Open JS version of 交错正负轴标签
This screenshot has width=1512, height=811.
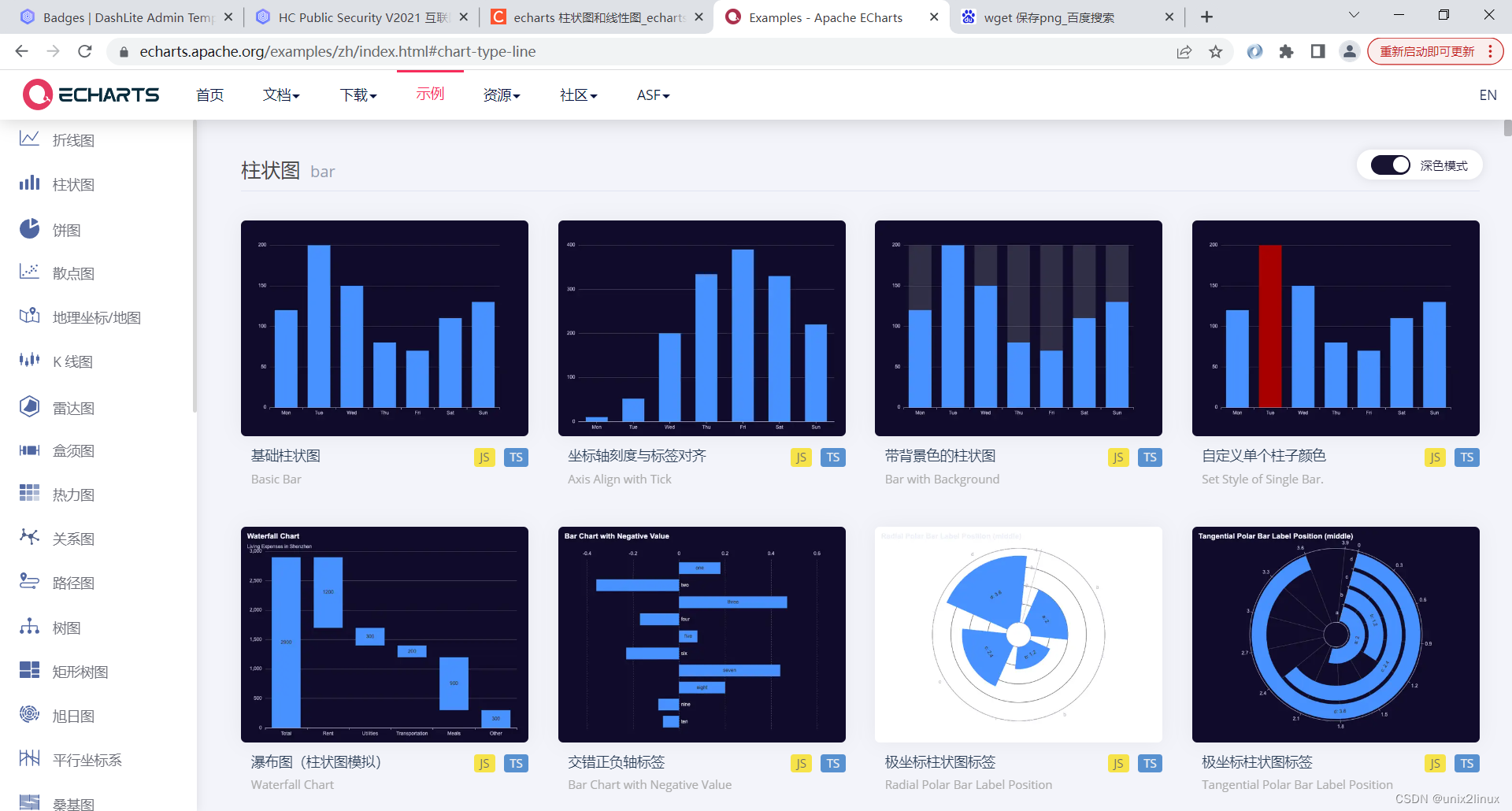click(801, 763)
